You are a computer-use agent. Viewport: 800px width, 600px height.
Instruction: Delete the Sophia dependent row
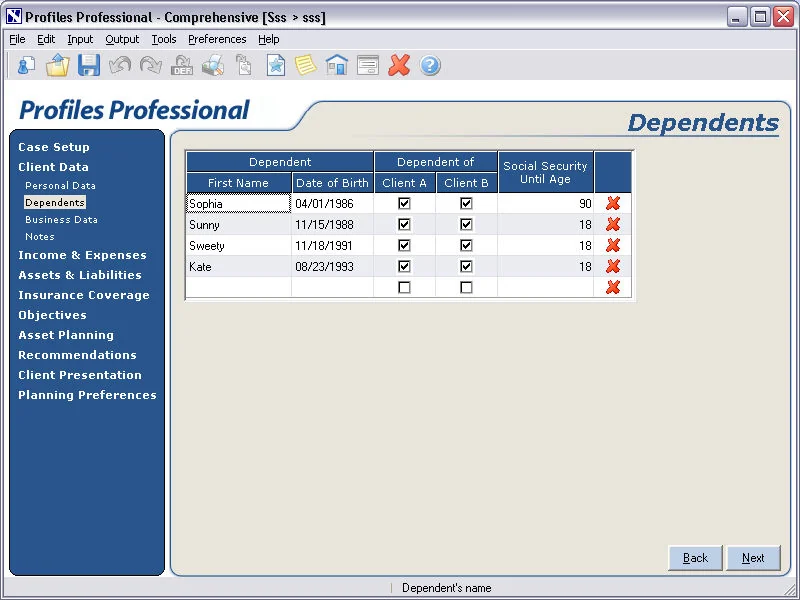coord(613,204)
